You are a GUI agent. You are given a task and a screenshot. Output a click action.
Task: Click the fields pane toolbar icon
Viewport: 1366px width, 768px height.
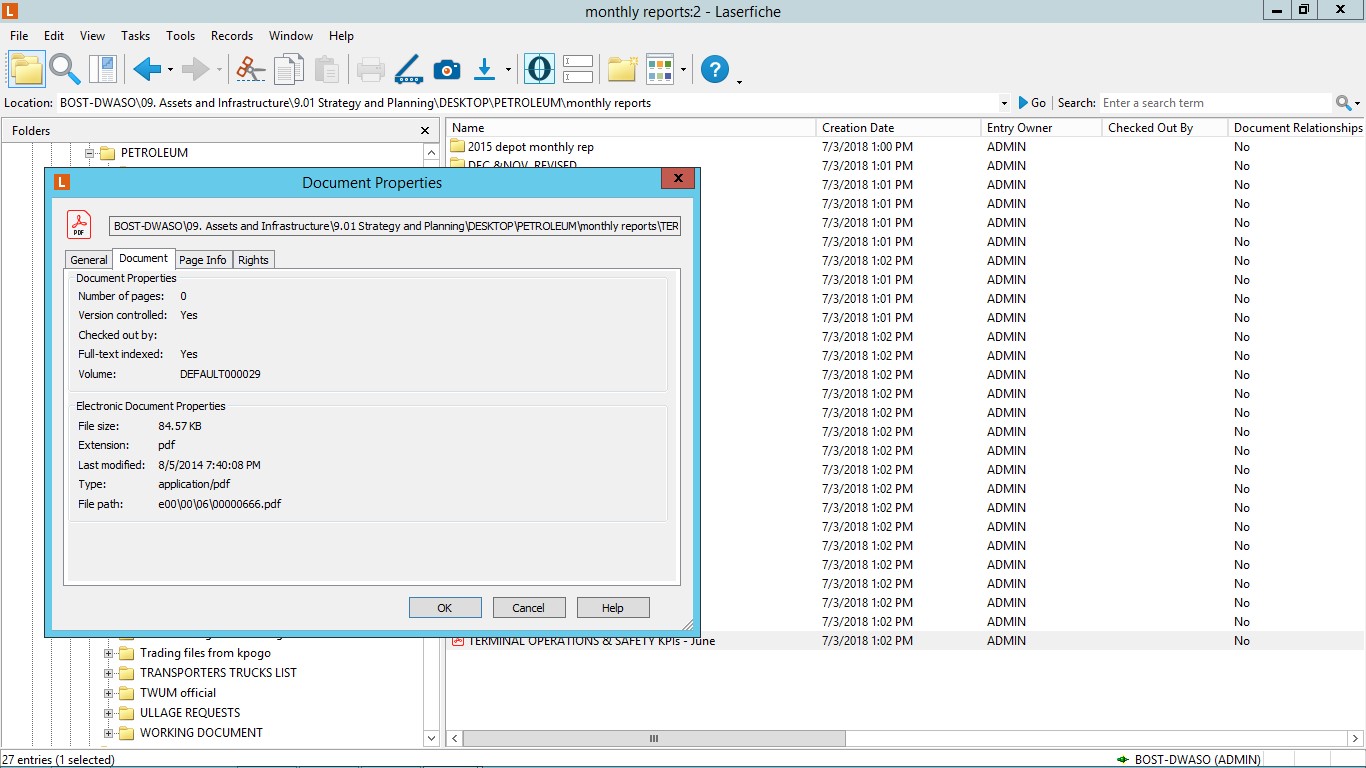click(x=578, y=69)
